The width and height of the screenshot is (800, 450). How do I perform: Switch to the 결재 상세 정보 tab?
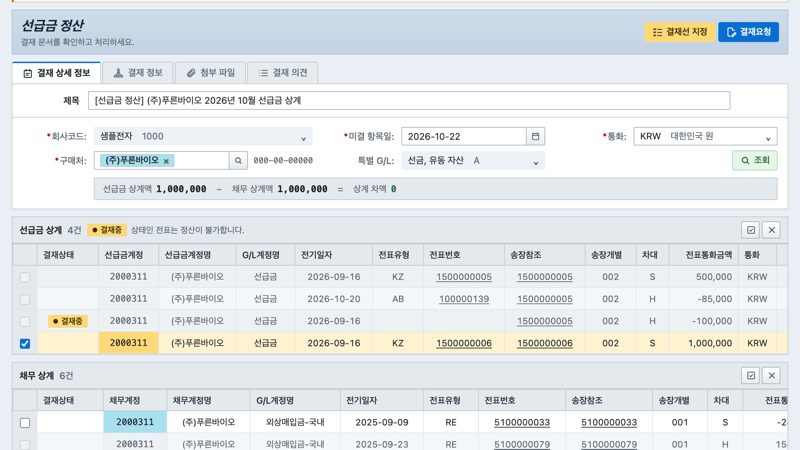tap(57, 73)
